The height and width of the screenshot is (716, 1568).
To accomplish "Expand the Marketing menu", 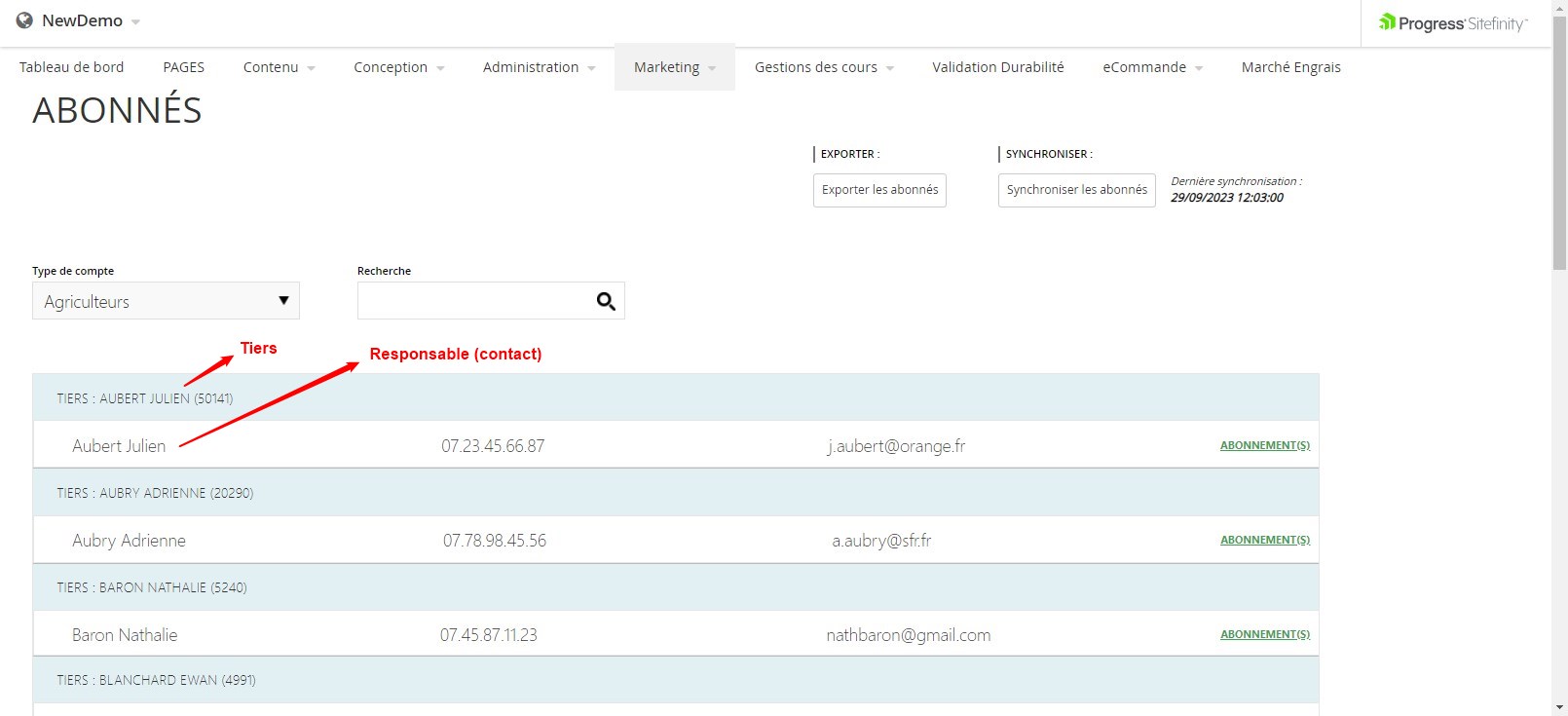I will click(674, 67).
